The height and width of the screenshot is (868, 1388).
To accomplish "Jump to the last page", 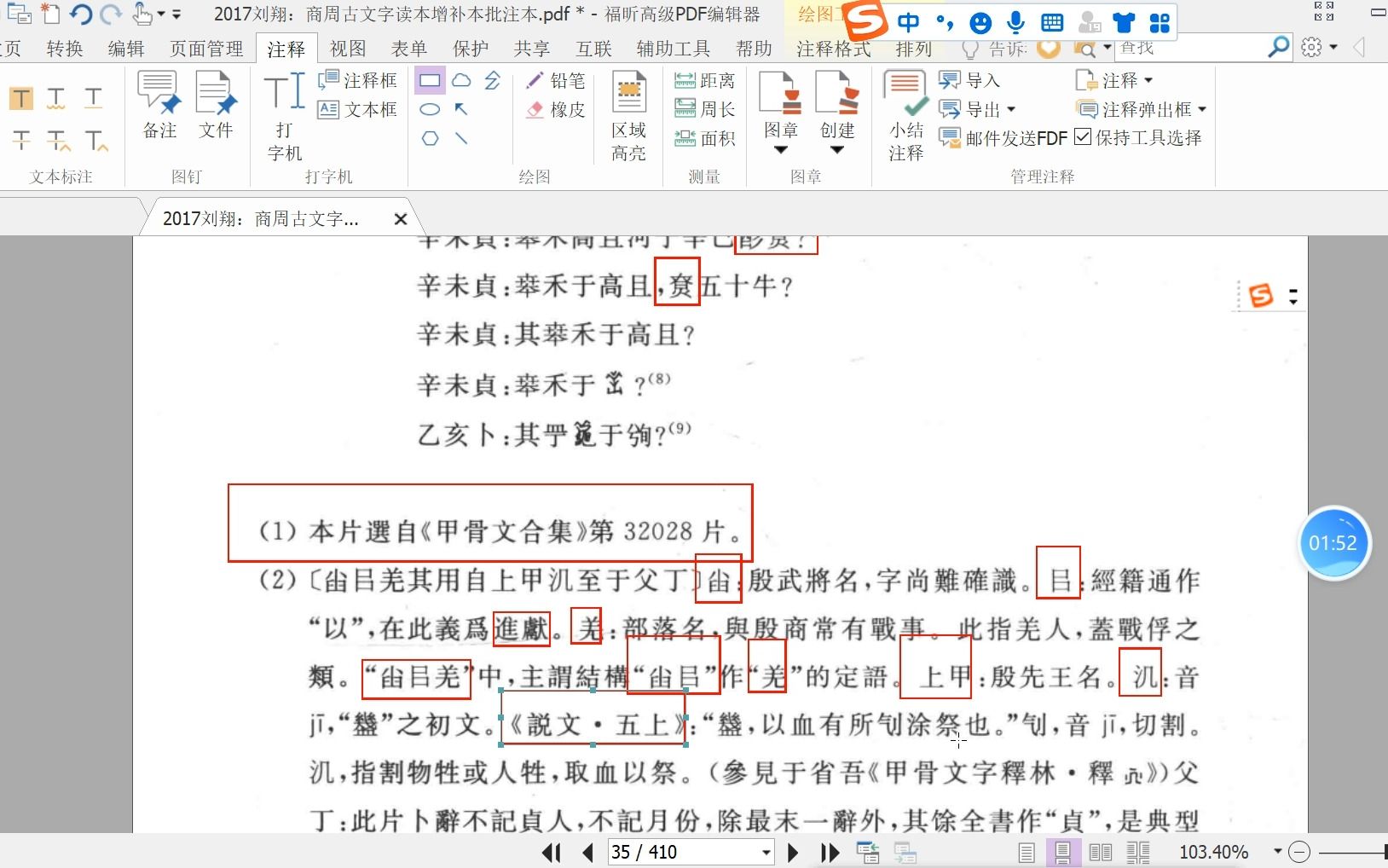I will 830,852.
